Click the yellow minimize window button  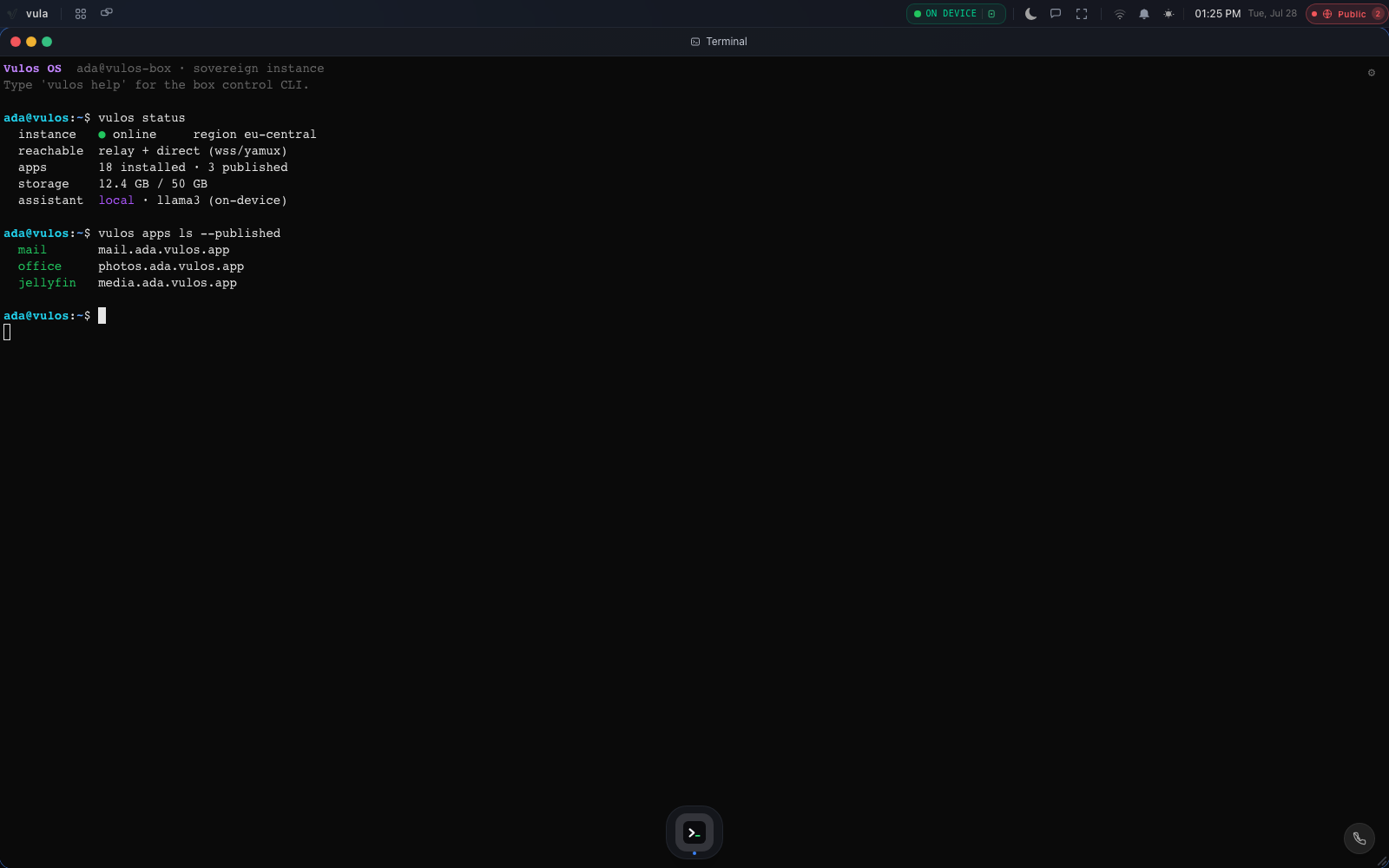point(31,42)
